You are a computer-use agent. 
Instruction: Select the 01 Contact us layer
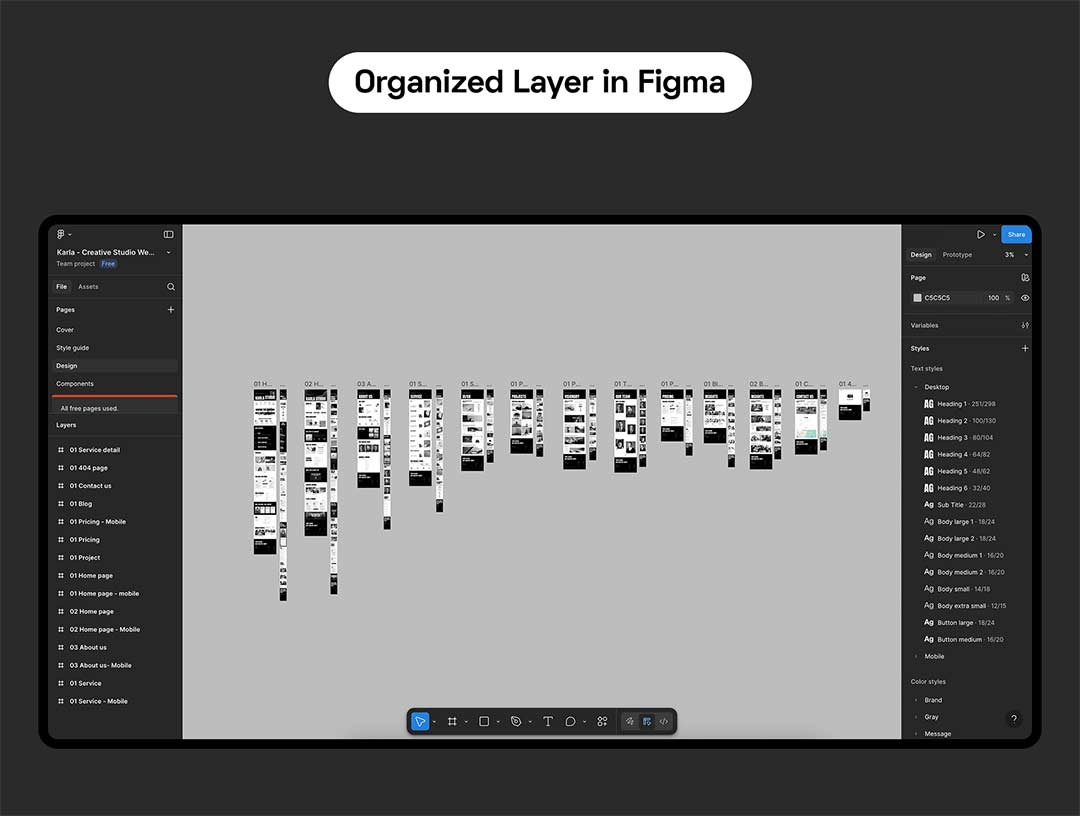click(90, 486)
